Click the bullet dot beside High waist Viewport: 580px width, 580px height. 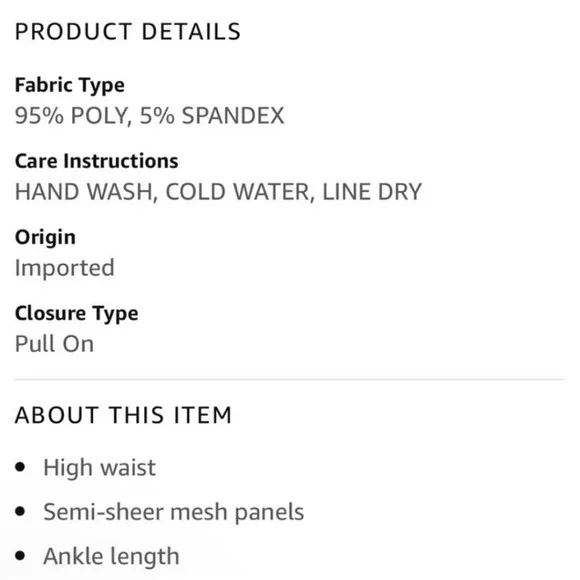point(20,467)
